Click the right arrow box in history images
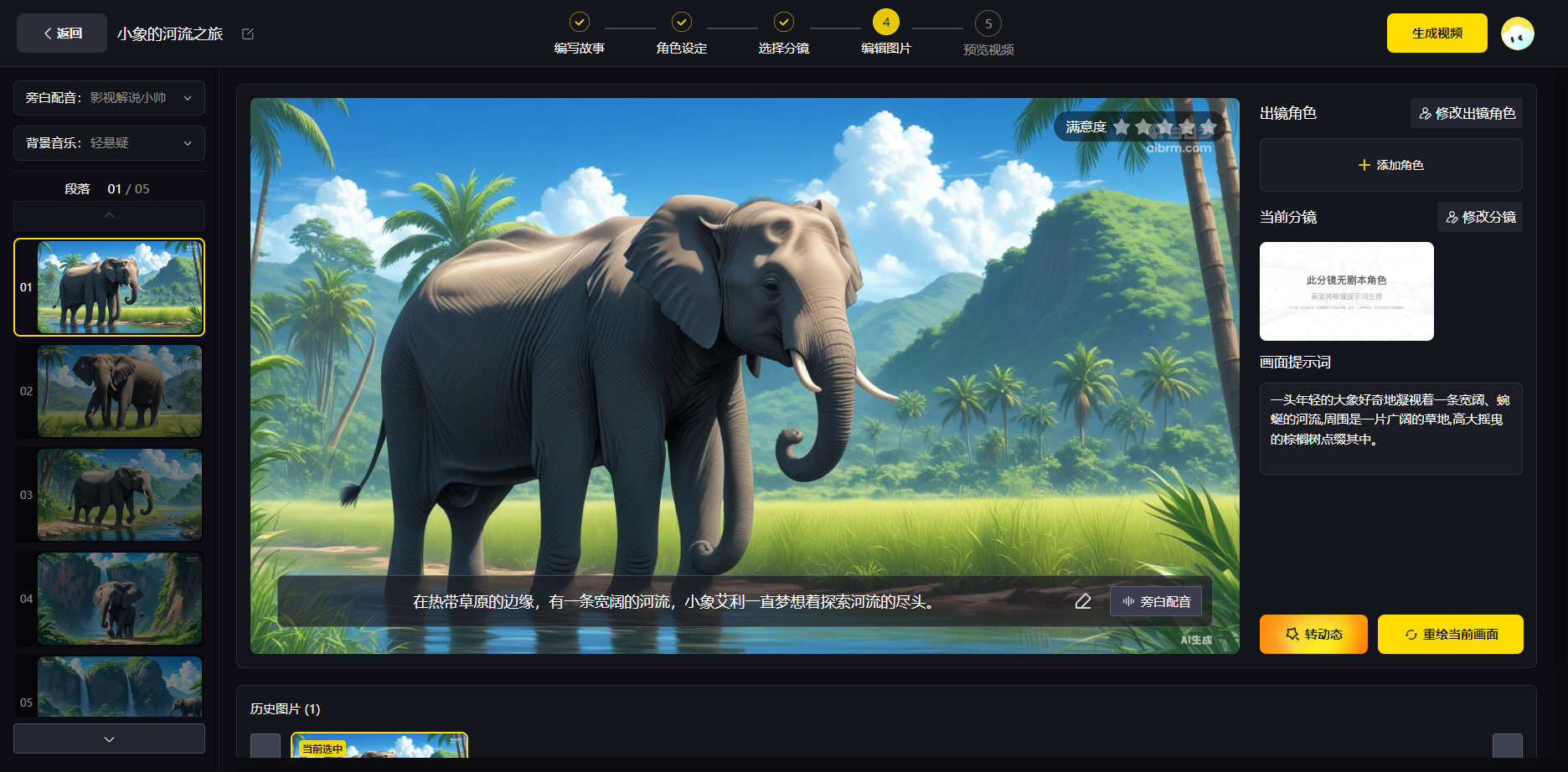1568x772 pixels. (x=1508, y=746)
